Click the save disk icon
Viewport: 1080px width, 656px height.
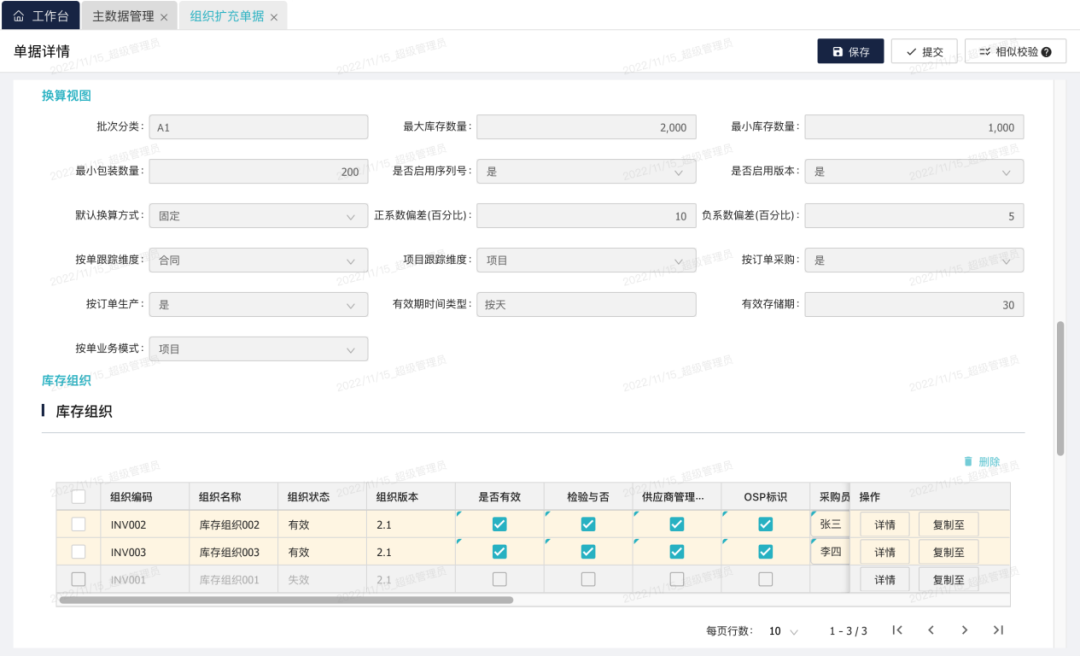click(838, 52)
